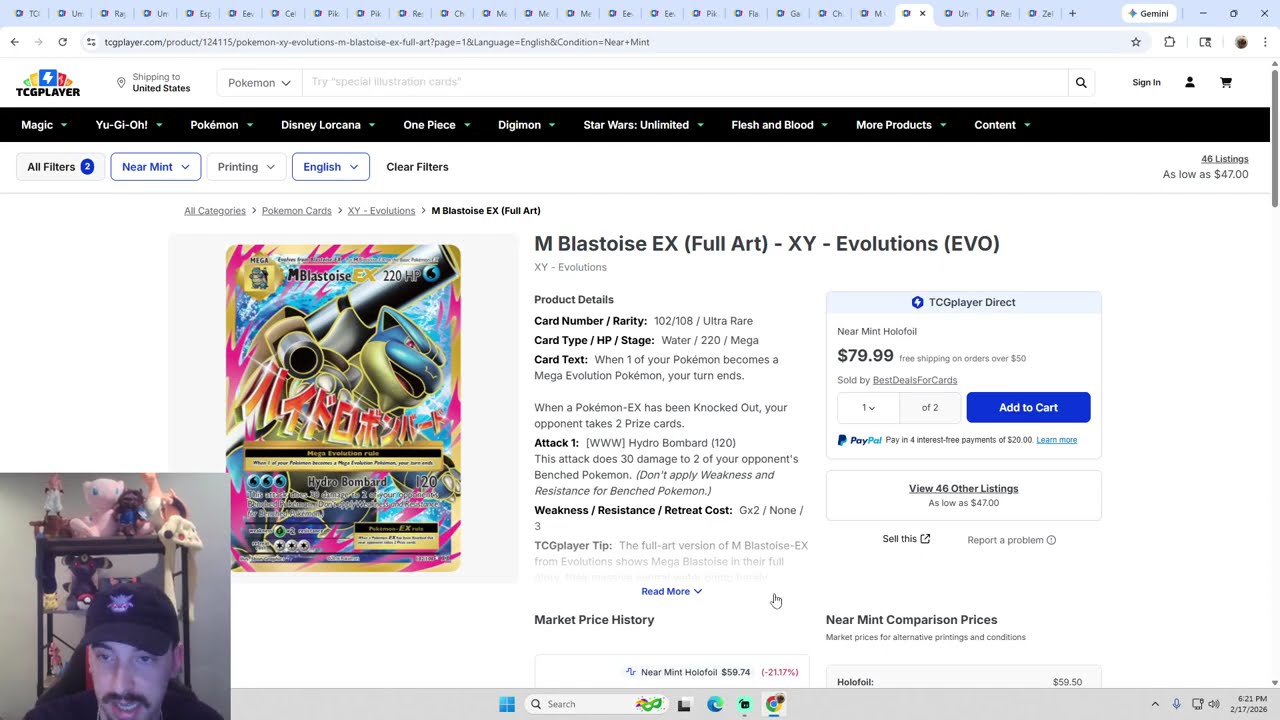Go to the XY - Evolutions breadcrumb
1280x720 pixels.
click(381, 211)
